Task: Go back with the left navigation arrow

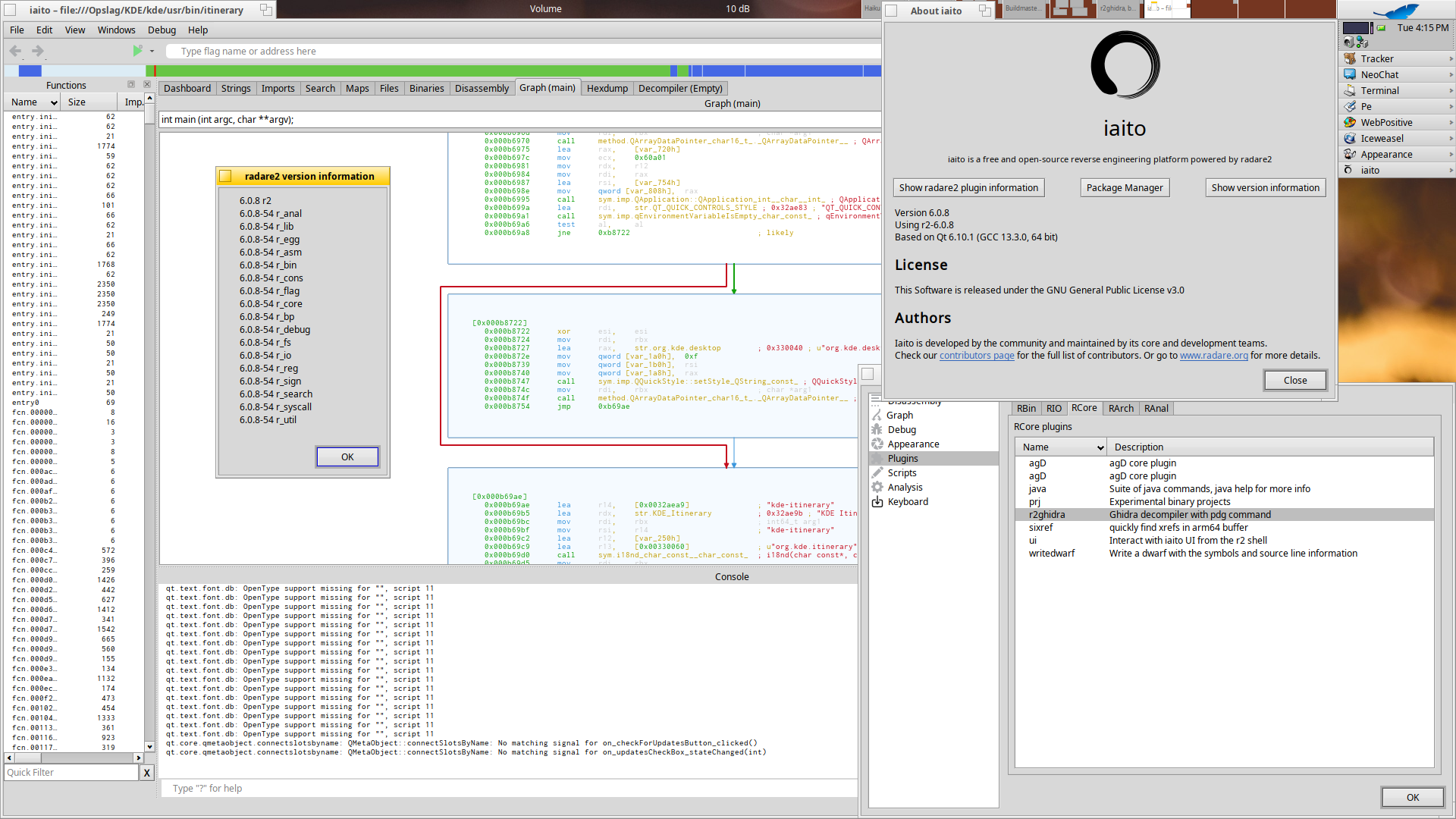Action: point(15,51)
